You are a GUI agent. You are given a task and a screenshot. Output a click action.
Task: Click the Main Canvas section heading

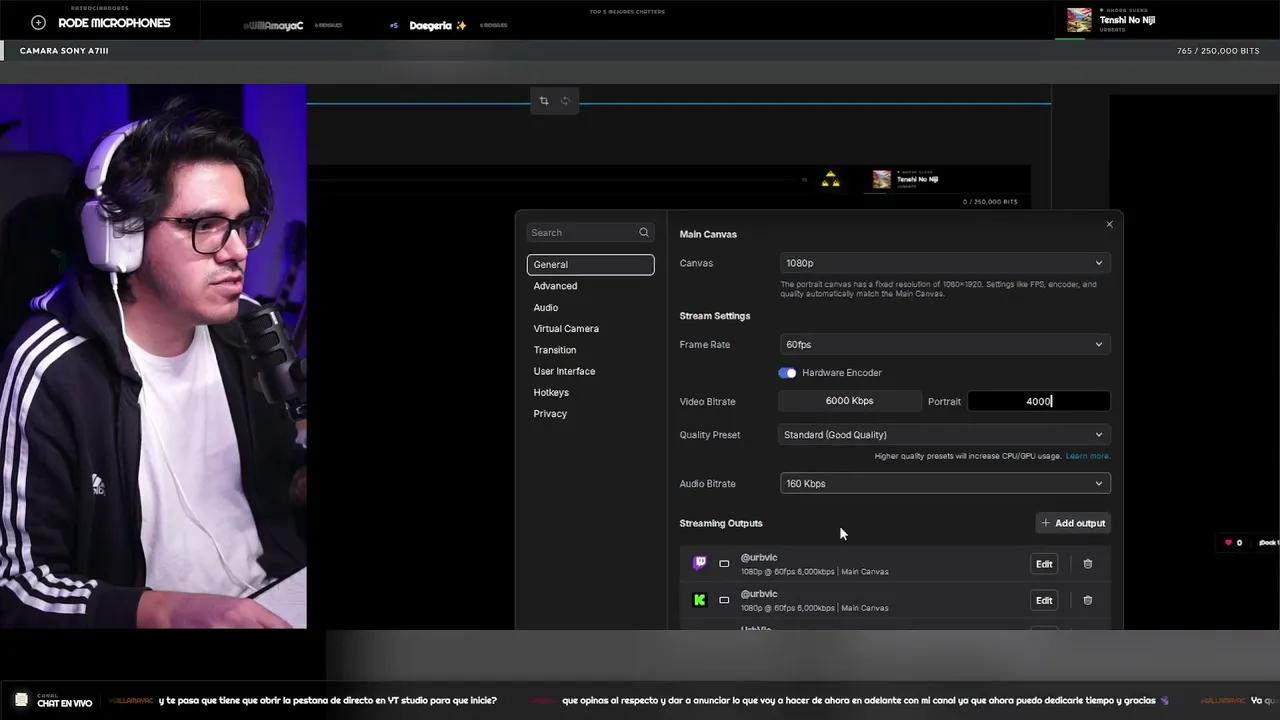pyautogui.click(x=708, y=234)
